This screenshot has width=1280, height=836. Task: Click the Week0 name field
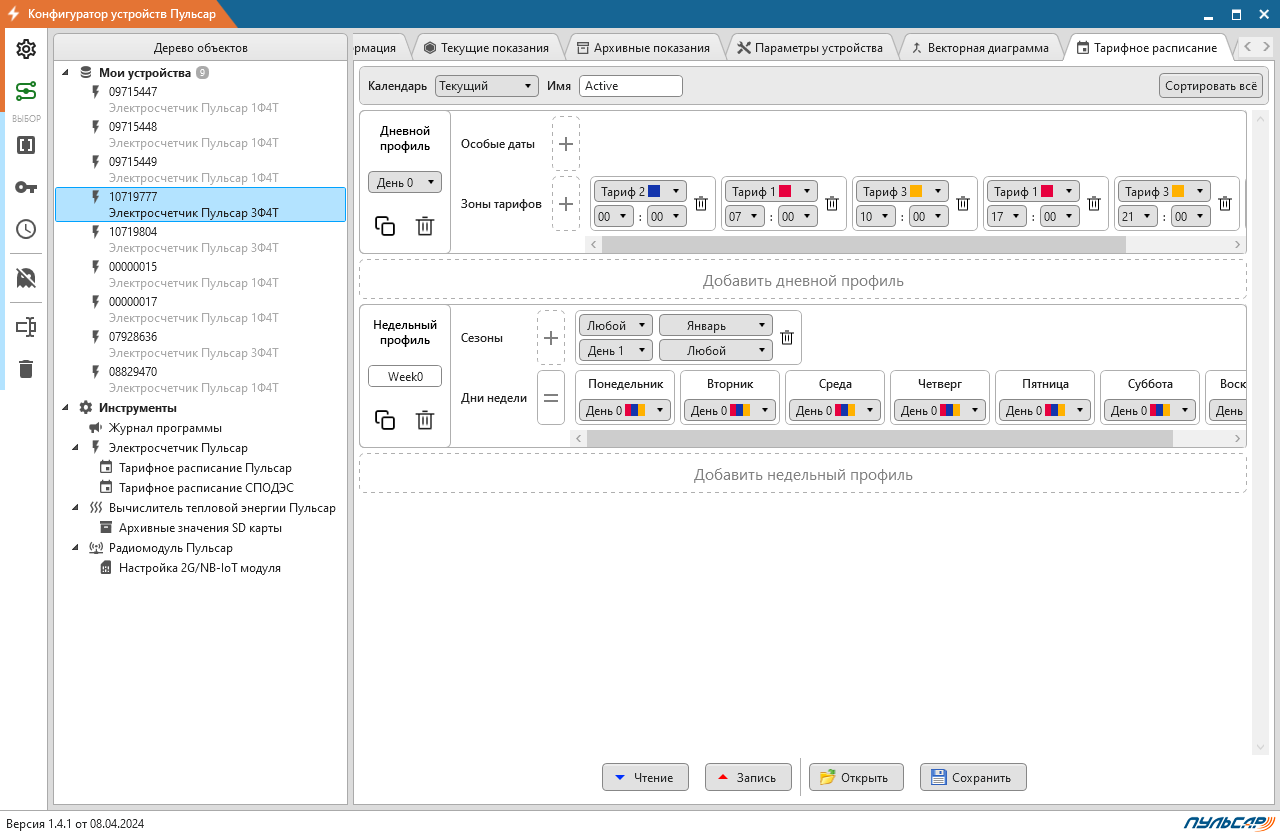coord(405,377)
